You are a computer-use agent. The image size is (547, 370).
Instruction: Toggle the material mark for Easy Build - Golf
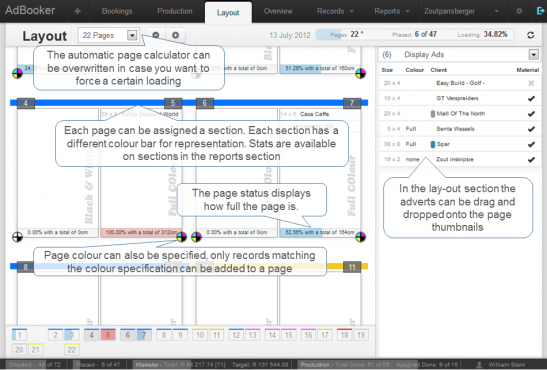click(531, 83)
